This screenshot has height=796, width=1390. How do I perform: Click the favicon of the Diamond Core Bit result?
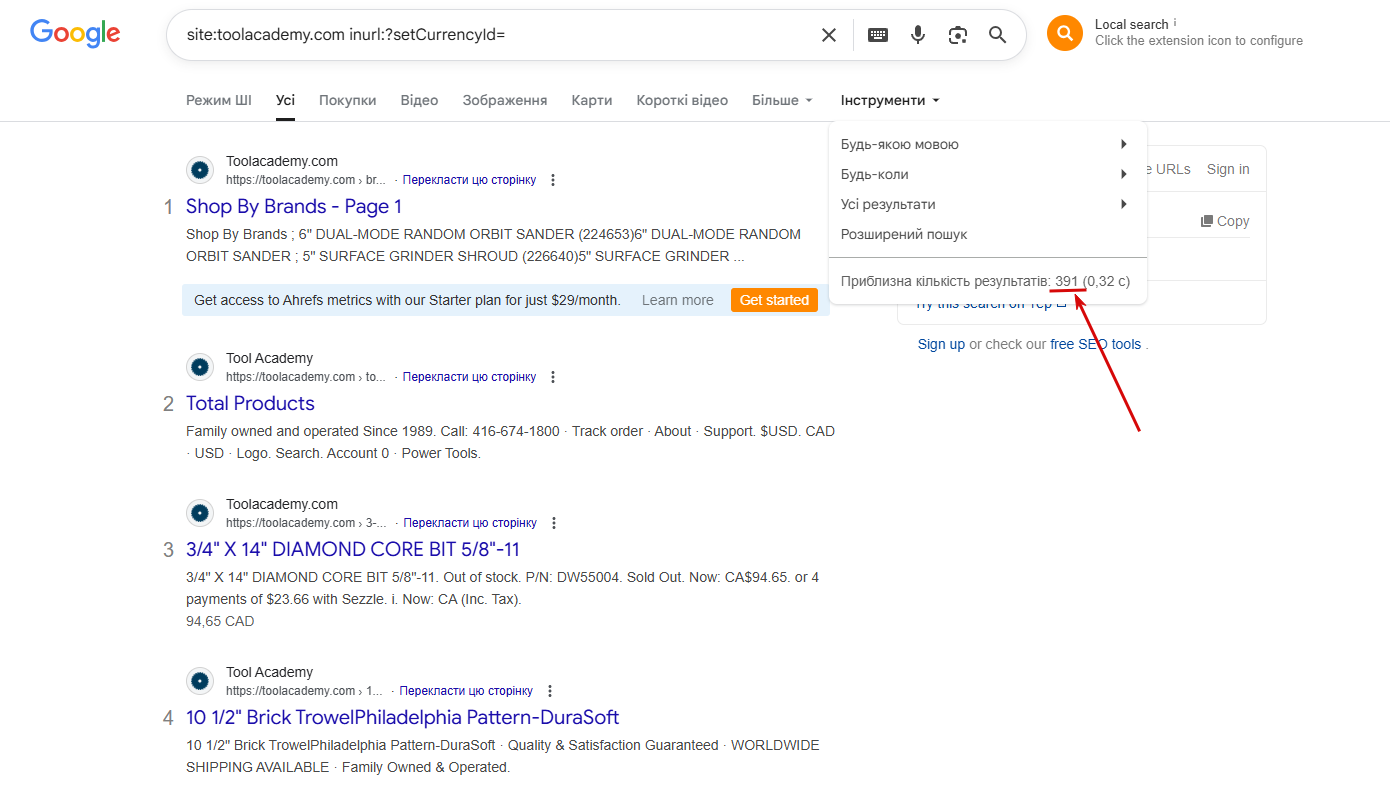click(200, 513)
